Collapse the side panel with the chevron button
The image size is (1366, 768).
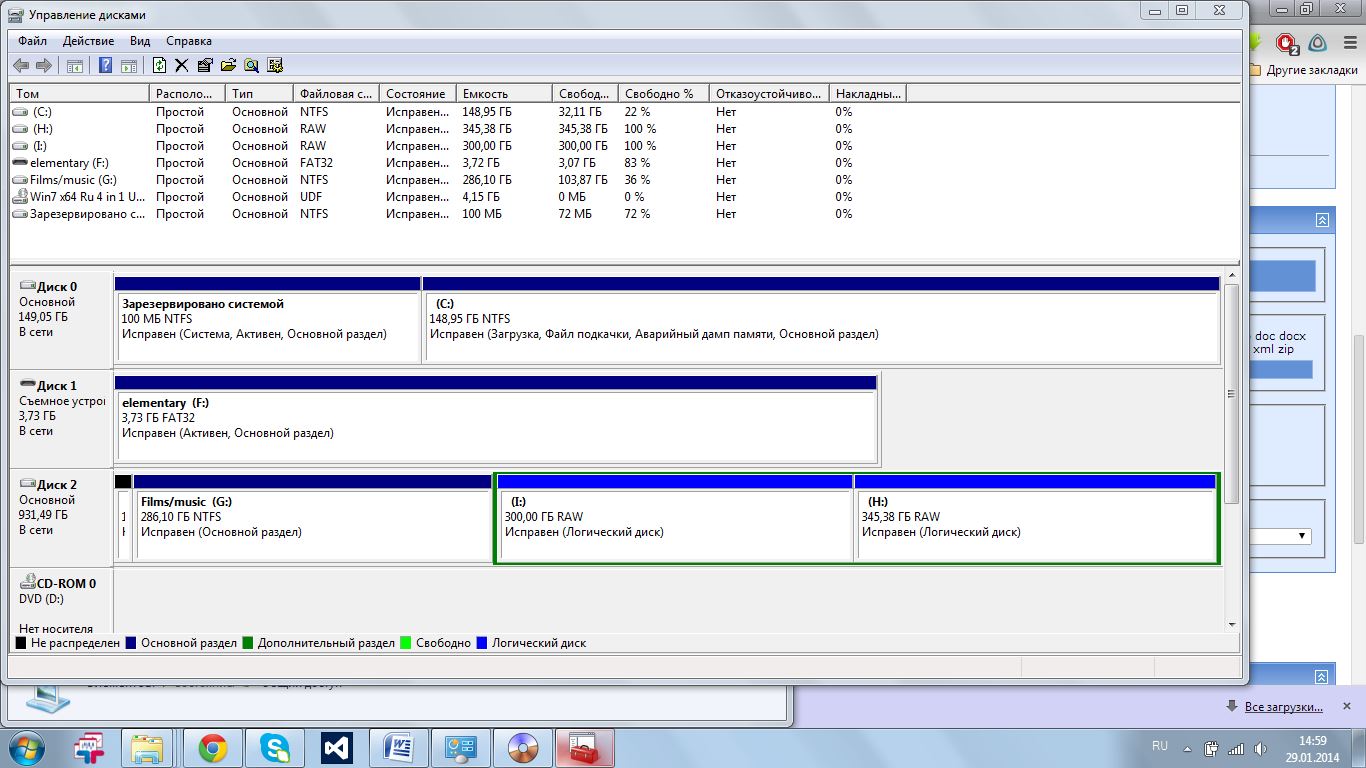pyautogui.click(x=1322, y=220)
